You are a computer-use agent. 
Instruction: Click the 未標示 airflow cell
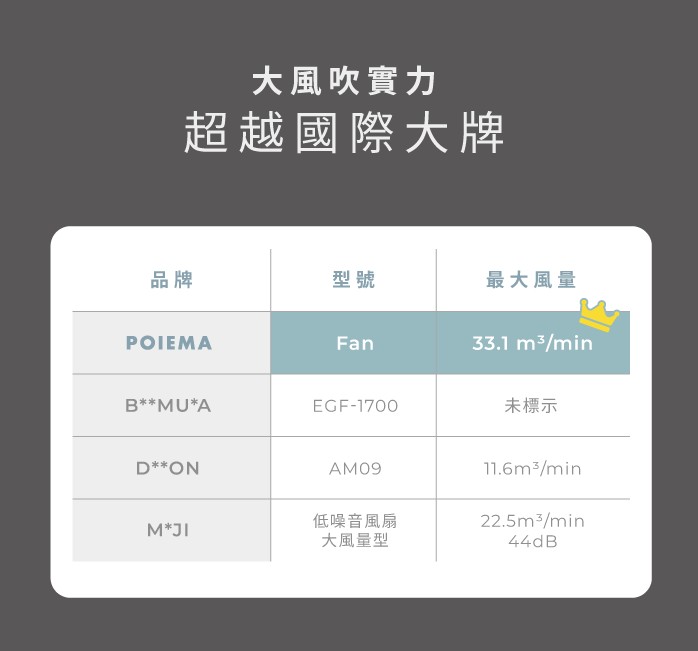click(532, 406)
